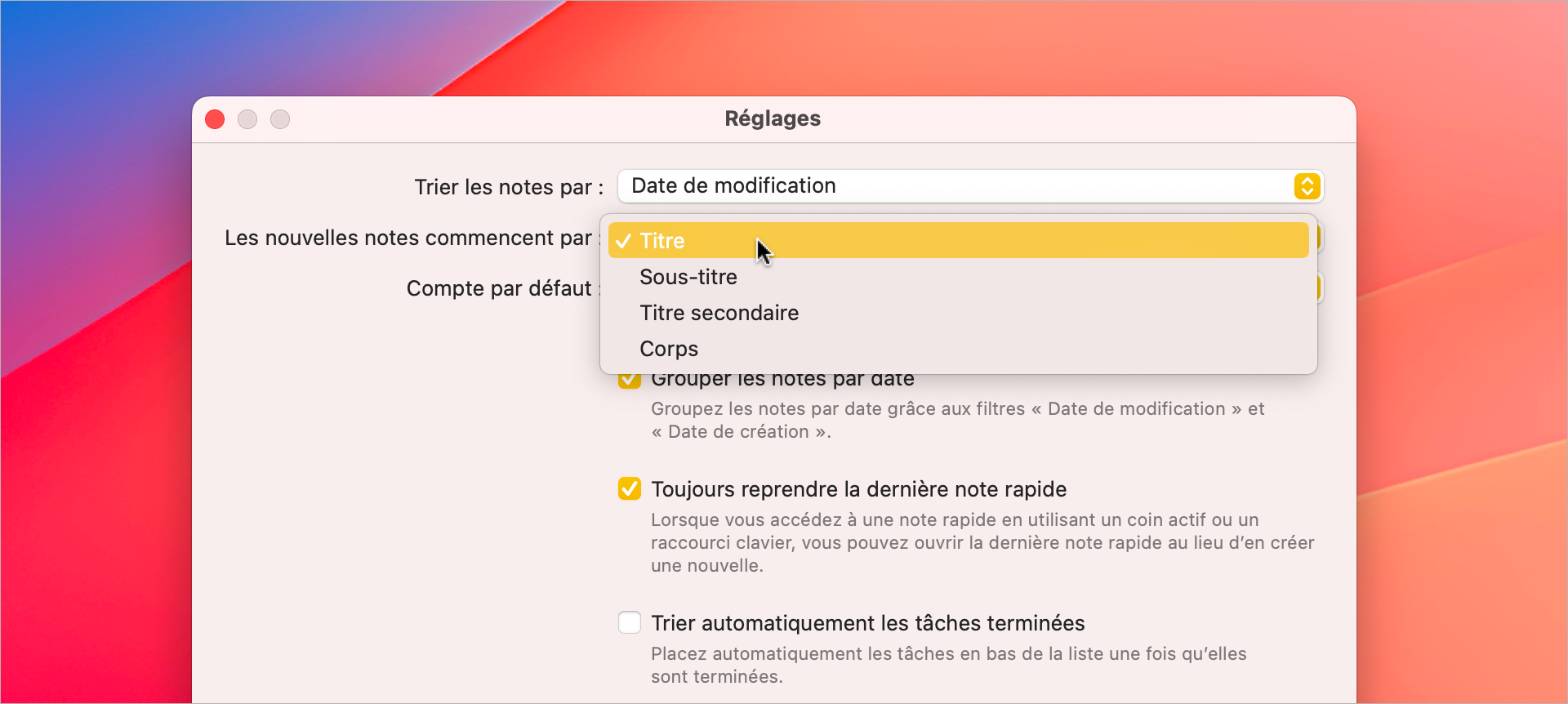Open the "Trier les notes par" dropdown
This screenshot has height=704, width=1568.
pos(970,186)
